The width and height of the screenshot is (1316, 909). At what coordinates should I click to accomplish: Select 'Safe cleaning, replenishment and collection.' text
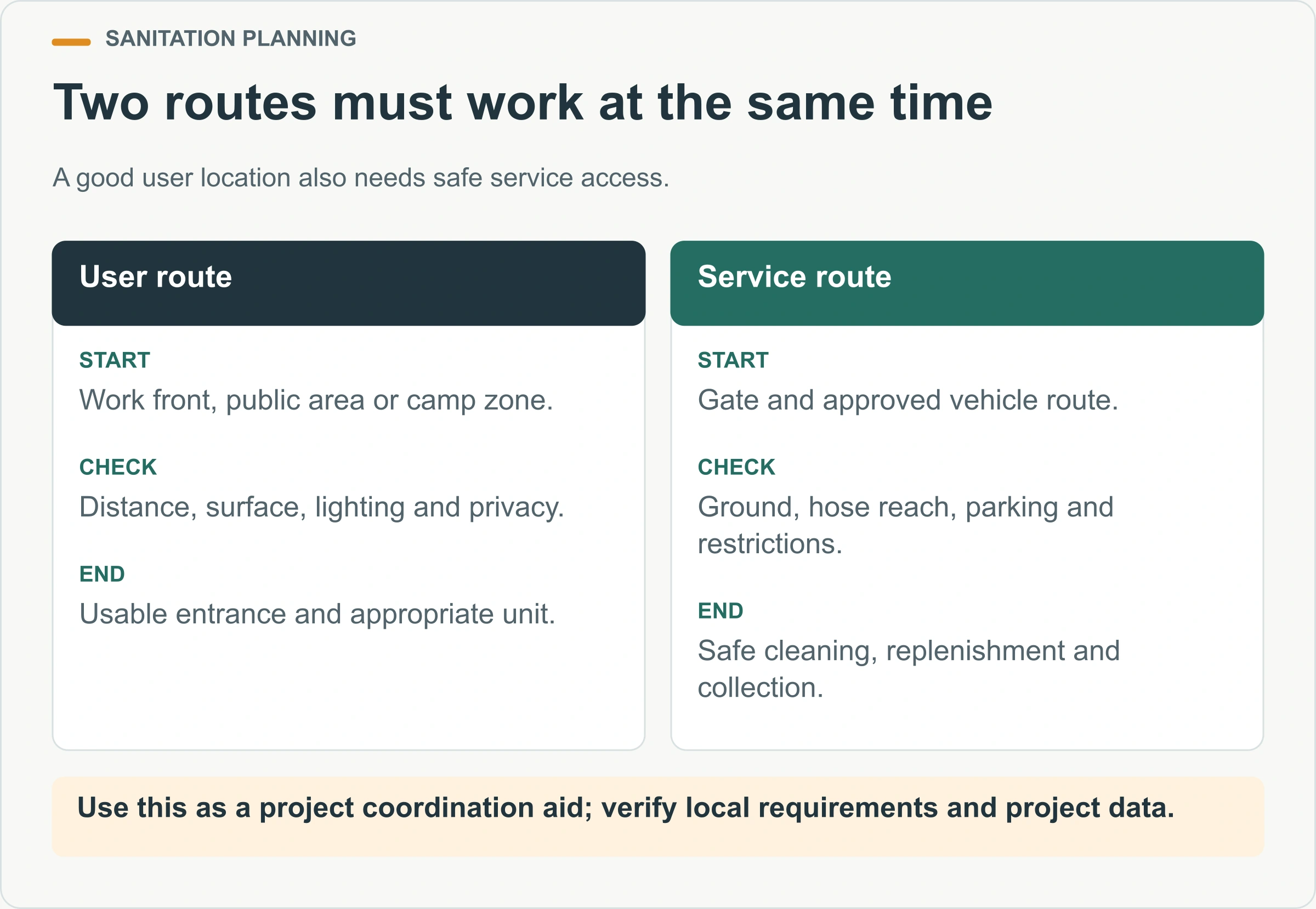[909, 669]
